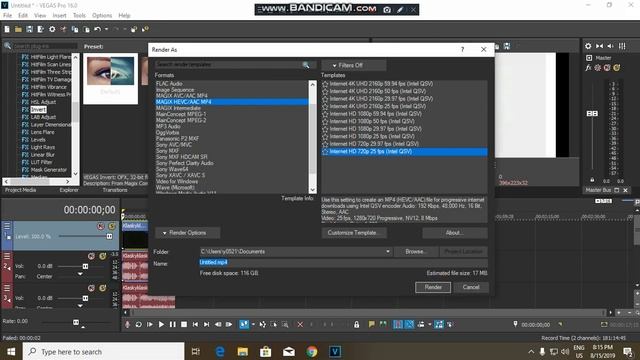
Task: Open the Filters Off dropdown
Action: click(353, 65)
